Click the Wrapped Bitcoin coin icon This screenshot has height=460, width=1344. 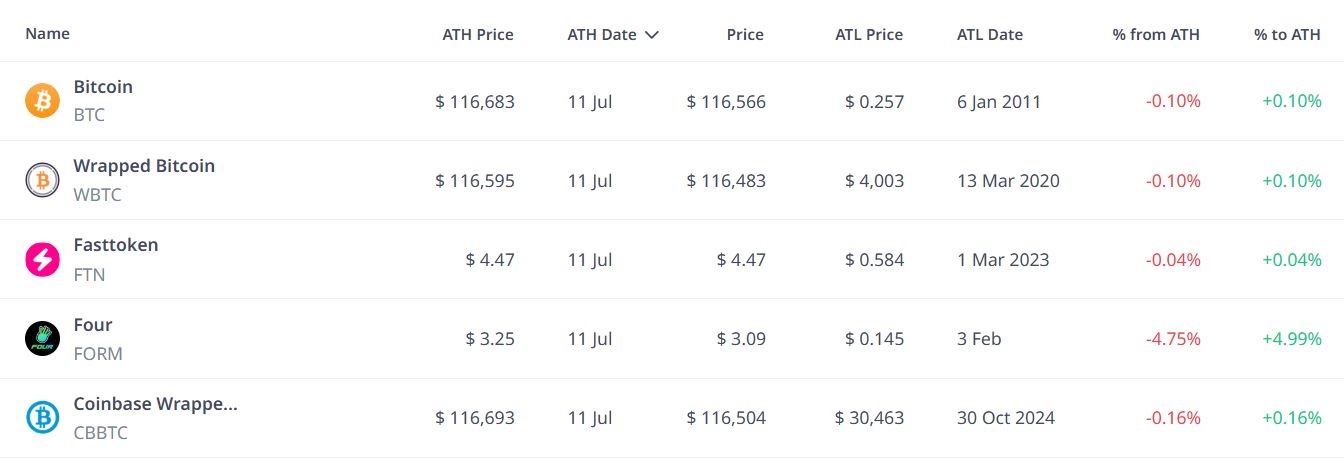pos(42,180)
